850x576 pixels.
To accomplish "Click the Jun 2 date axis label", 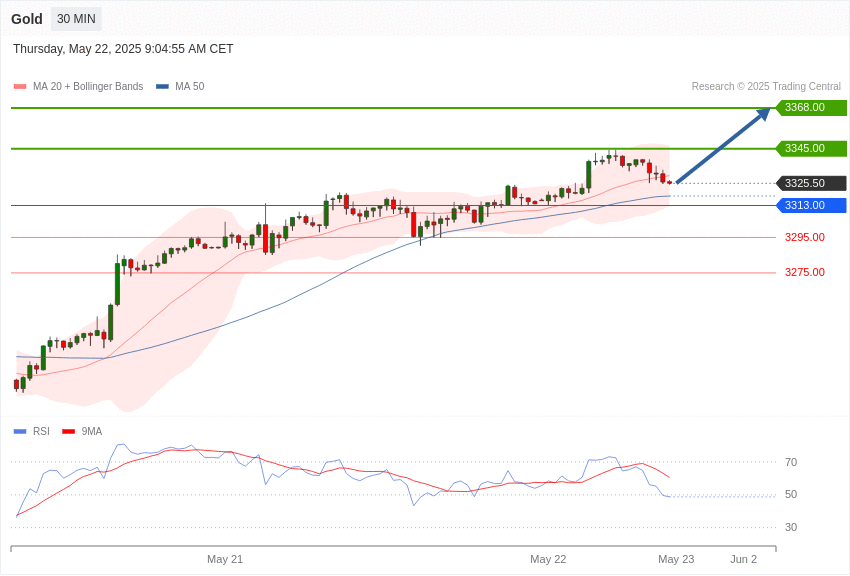I will pyautogui.click(x=744, y=559).
